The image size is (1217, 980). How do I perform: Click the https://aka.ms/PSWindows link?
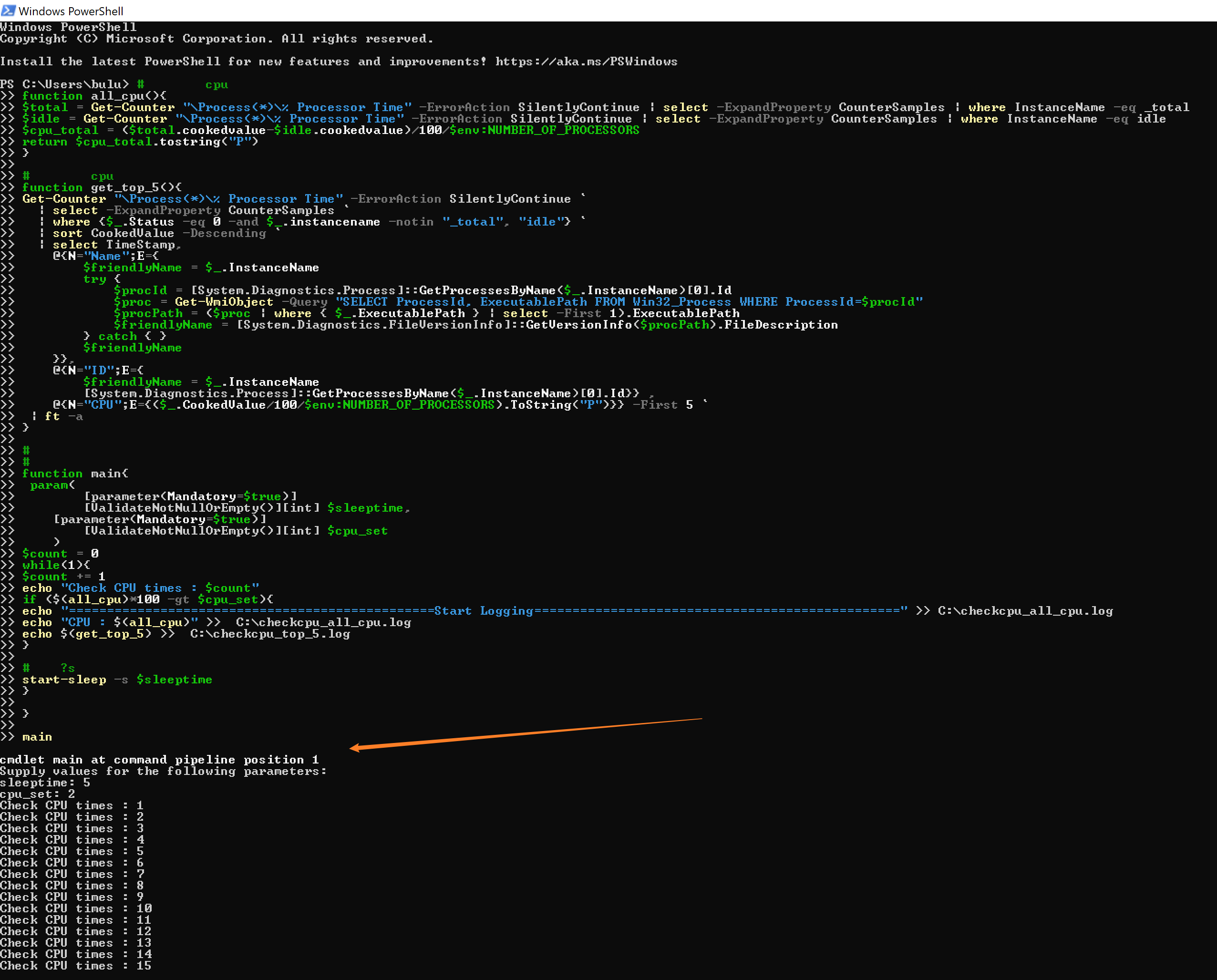(x=586, y=62)
